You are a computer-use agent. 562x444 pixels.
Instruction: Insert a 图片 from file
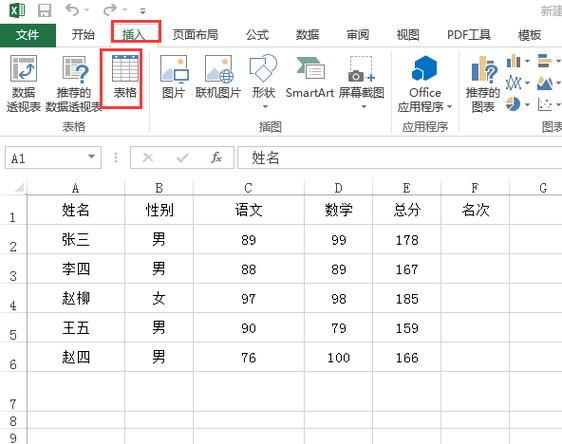[x=173, y=77]
